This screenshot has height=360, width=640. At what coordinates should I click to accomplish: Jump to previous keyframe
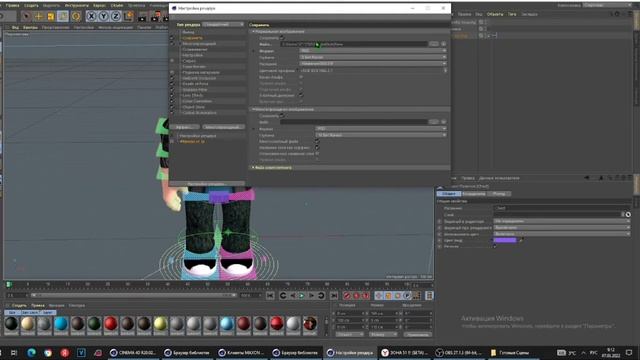pyautogui.click(x=283, y=296)
